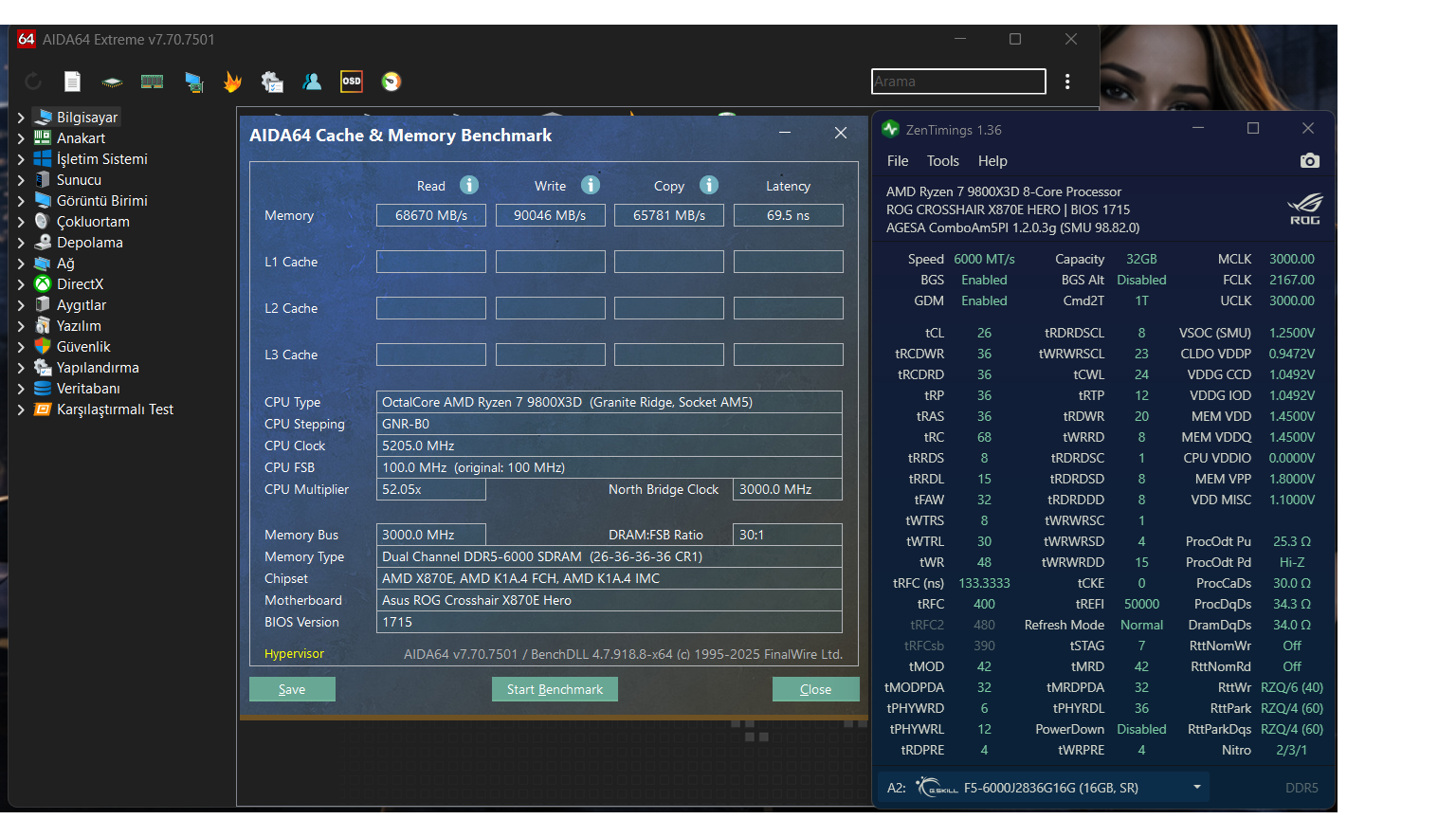Click the CPU chip icon in AIDA64 toolbar
The height and width of the screenshot is (819, 1456).
click(112, 82)
